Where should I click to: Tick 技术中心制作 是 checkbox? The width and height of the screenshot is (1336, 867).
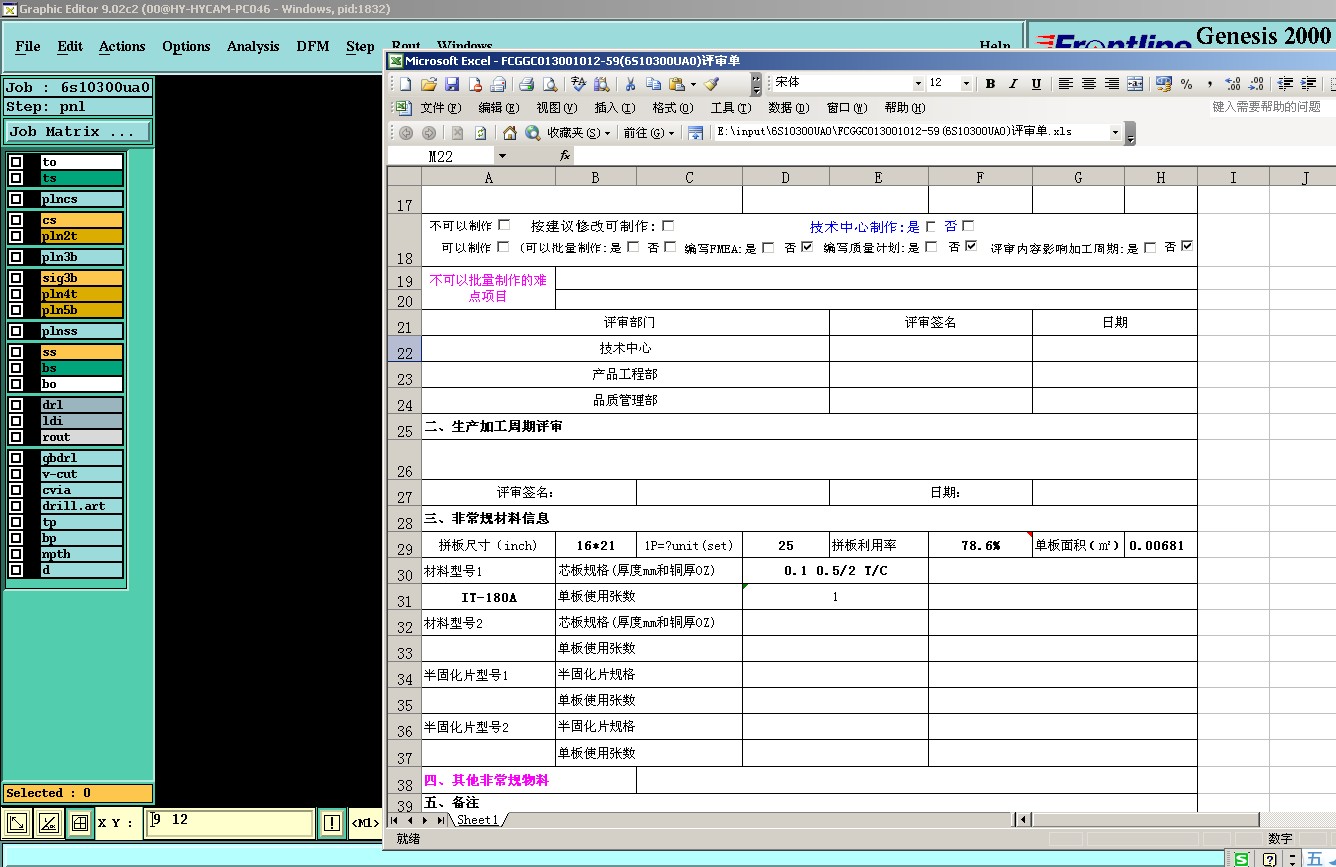pyautogui.click(x=931, y=226)
